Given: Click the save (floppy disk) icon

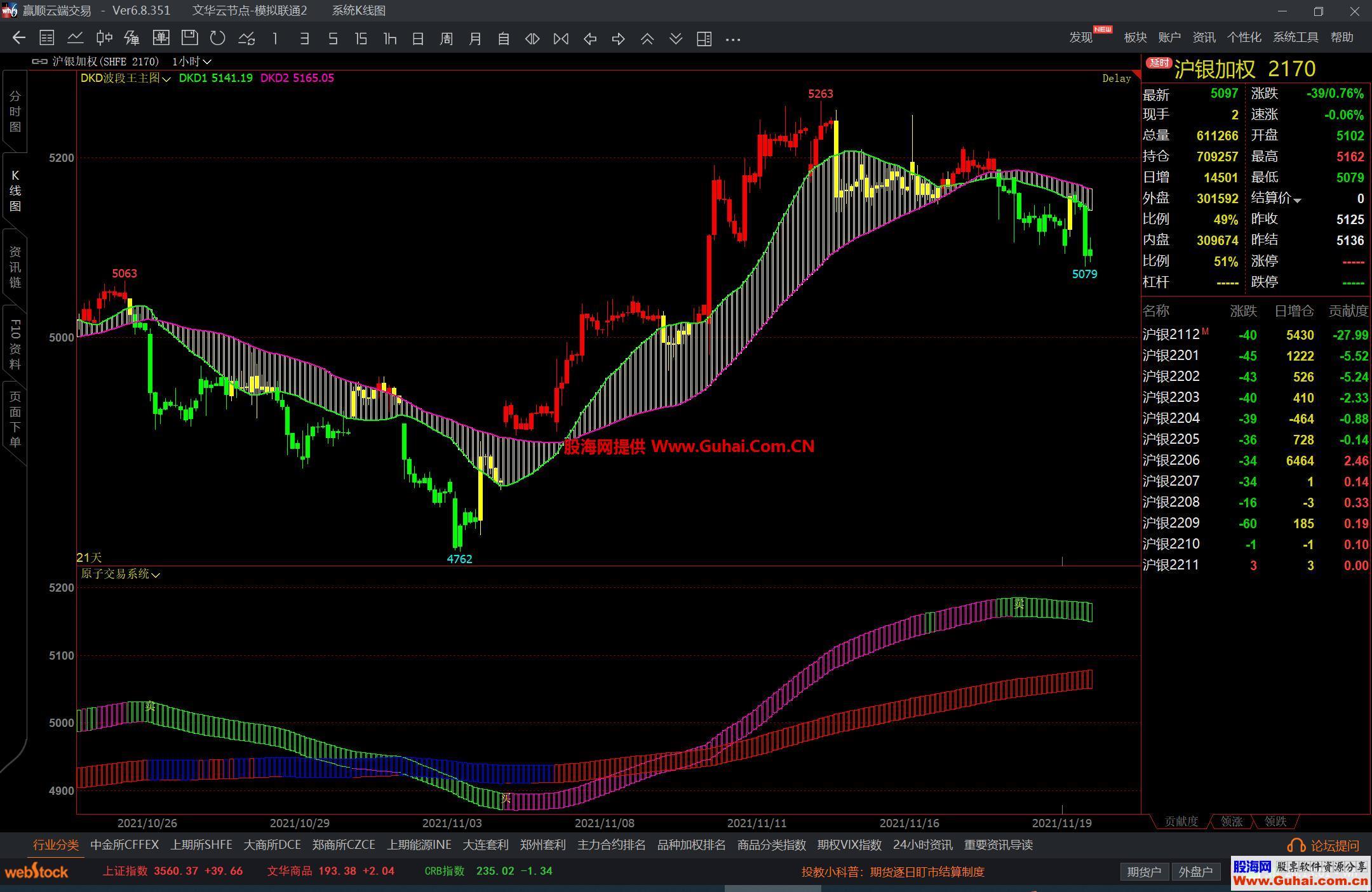Looking at the screenshot, I should tap(189, 39).
